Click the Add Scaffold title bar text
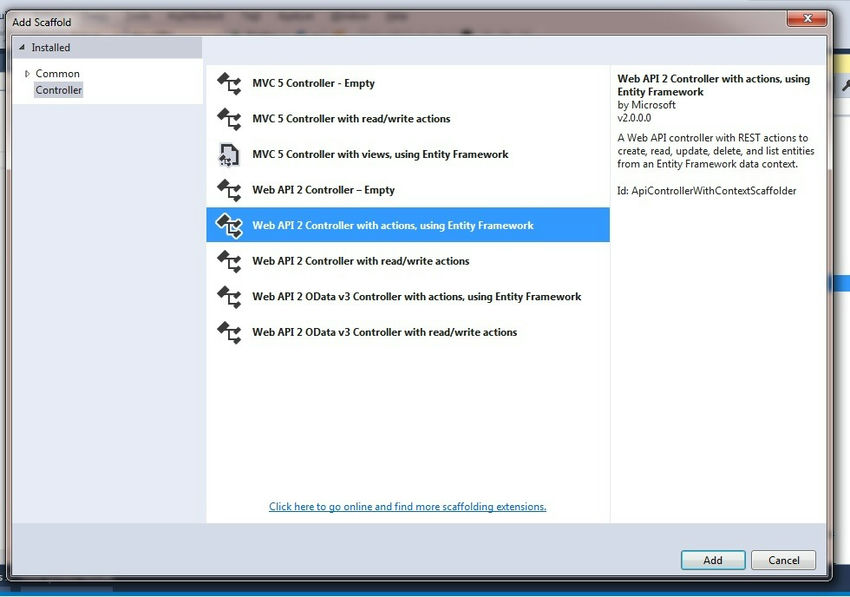The image size is (850, 597). click(x=42, y=23)
